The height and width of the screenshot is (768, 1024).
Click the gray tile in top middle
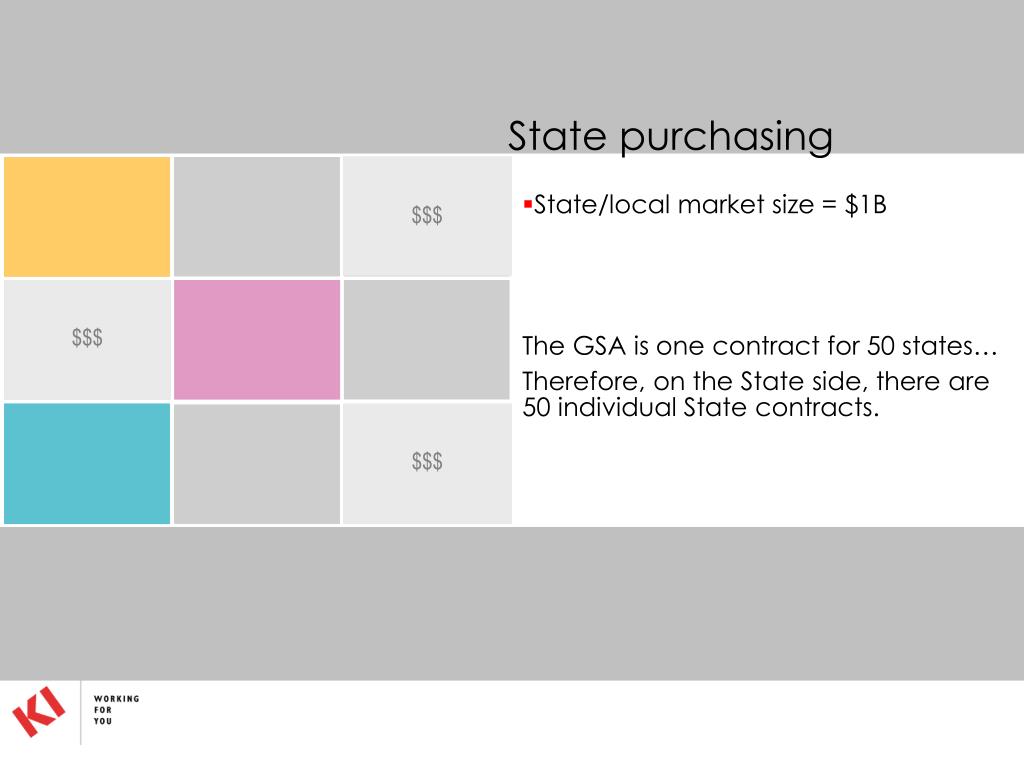point(257,217)
